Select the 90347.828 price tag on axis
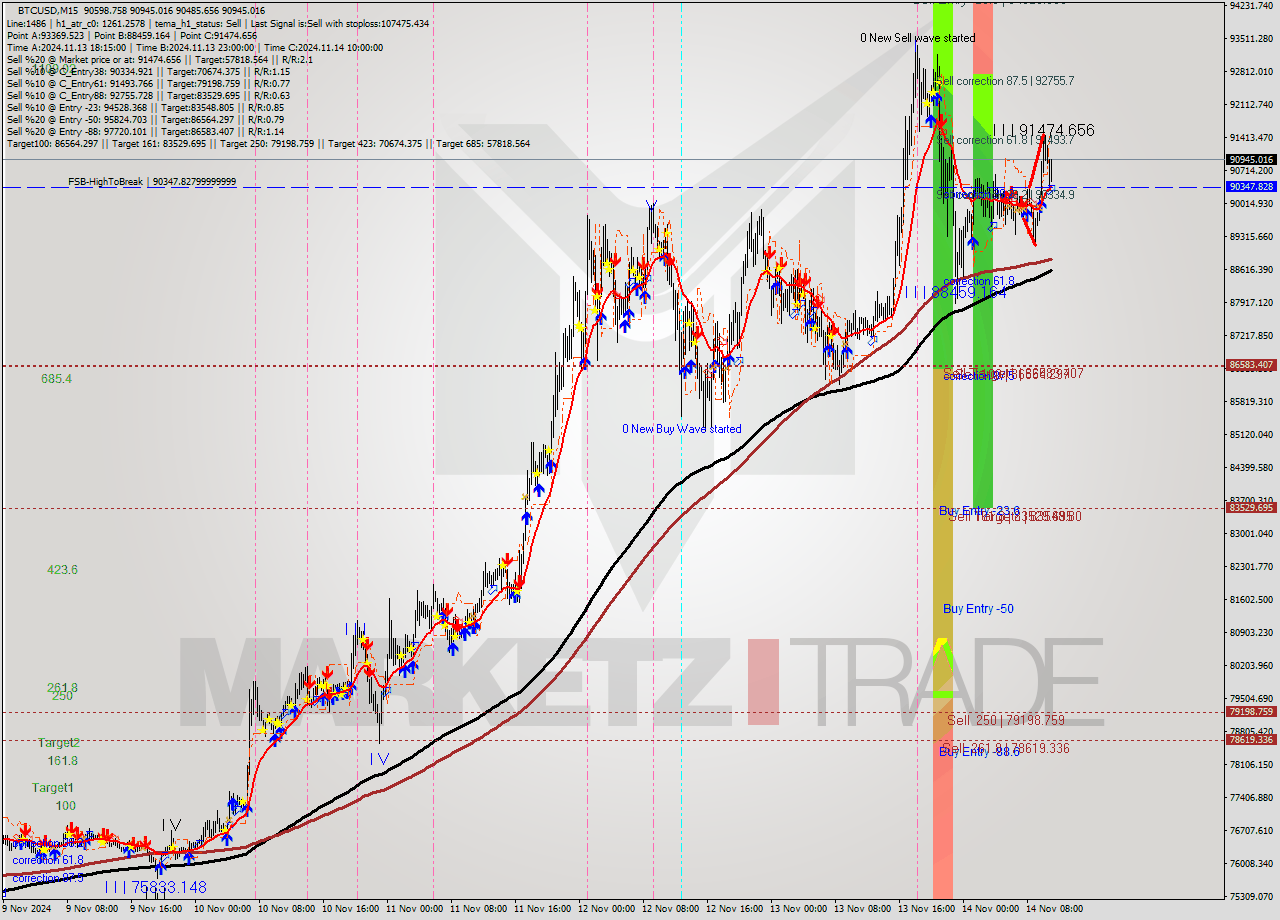The width and height of the screenshot is (1280, 920). tap(1251, 187)
